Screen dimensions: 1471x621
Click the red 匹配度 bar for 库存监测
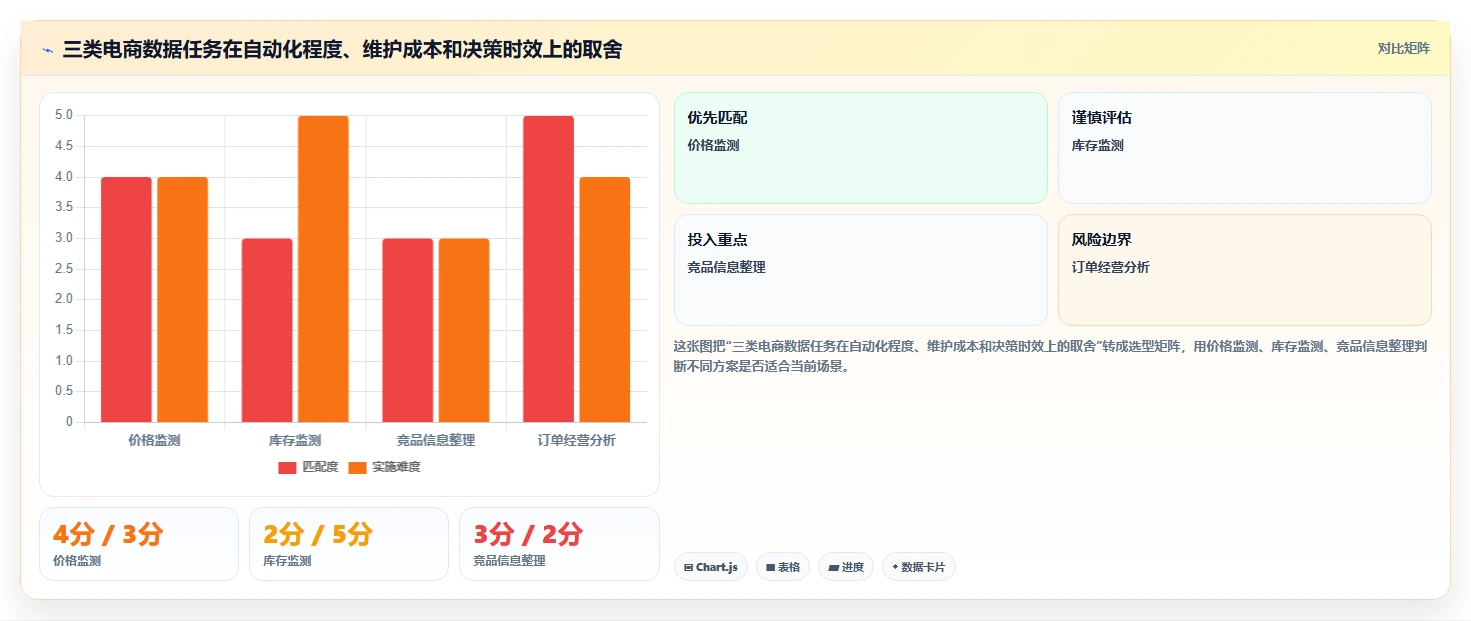[267, 330]
